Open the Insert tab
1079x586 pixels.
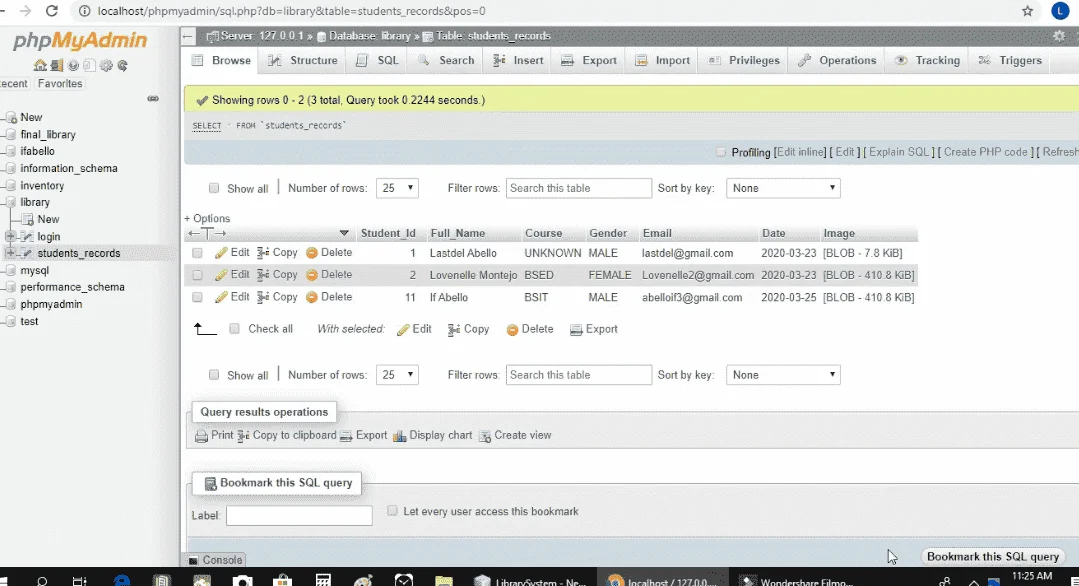519,61
